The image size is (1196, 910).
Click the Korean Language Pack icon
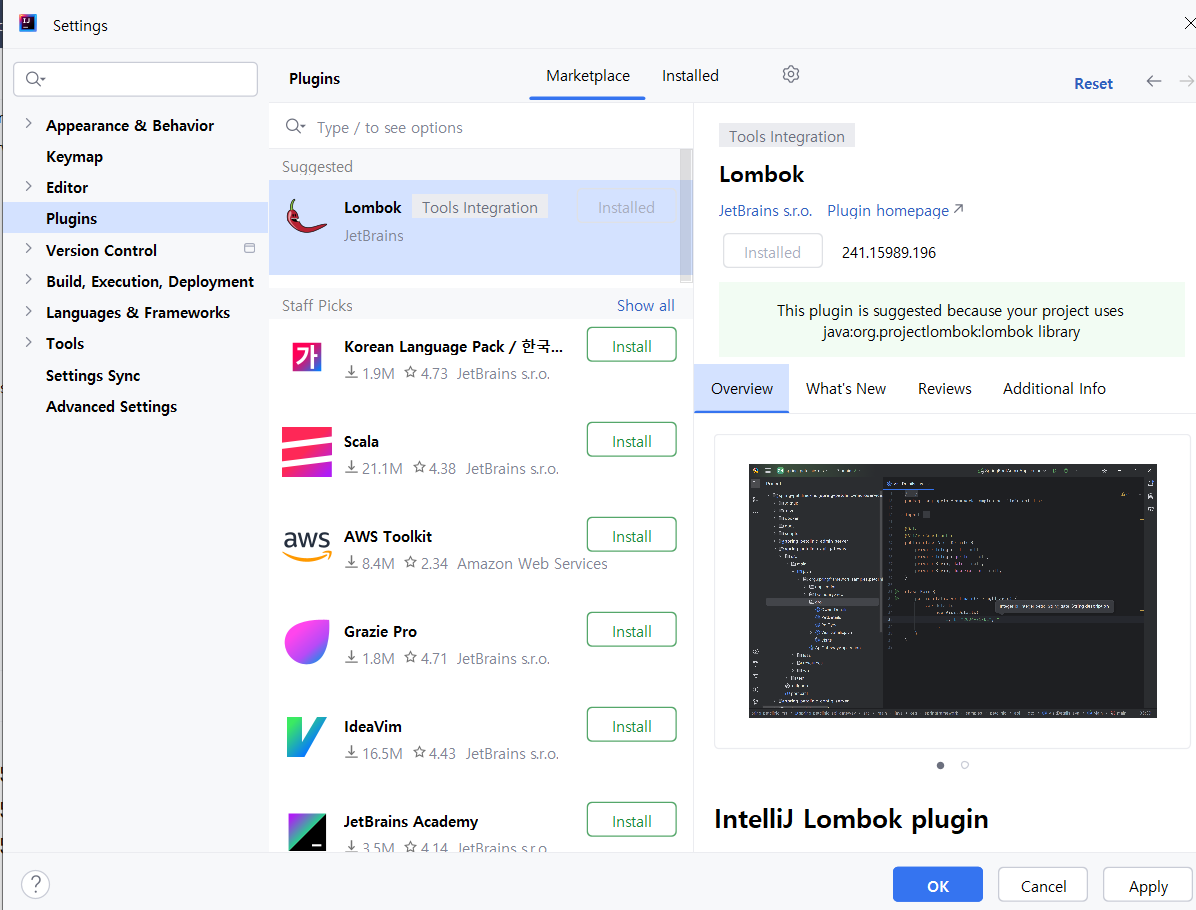pyautogui.click(x=307, y=356)
